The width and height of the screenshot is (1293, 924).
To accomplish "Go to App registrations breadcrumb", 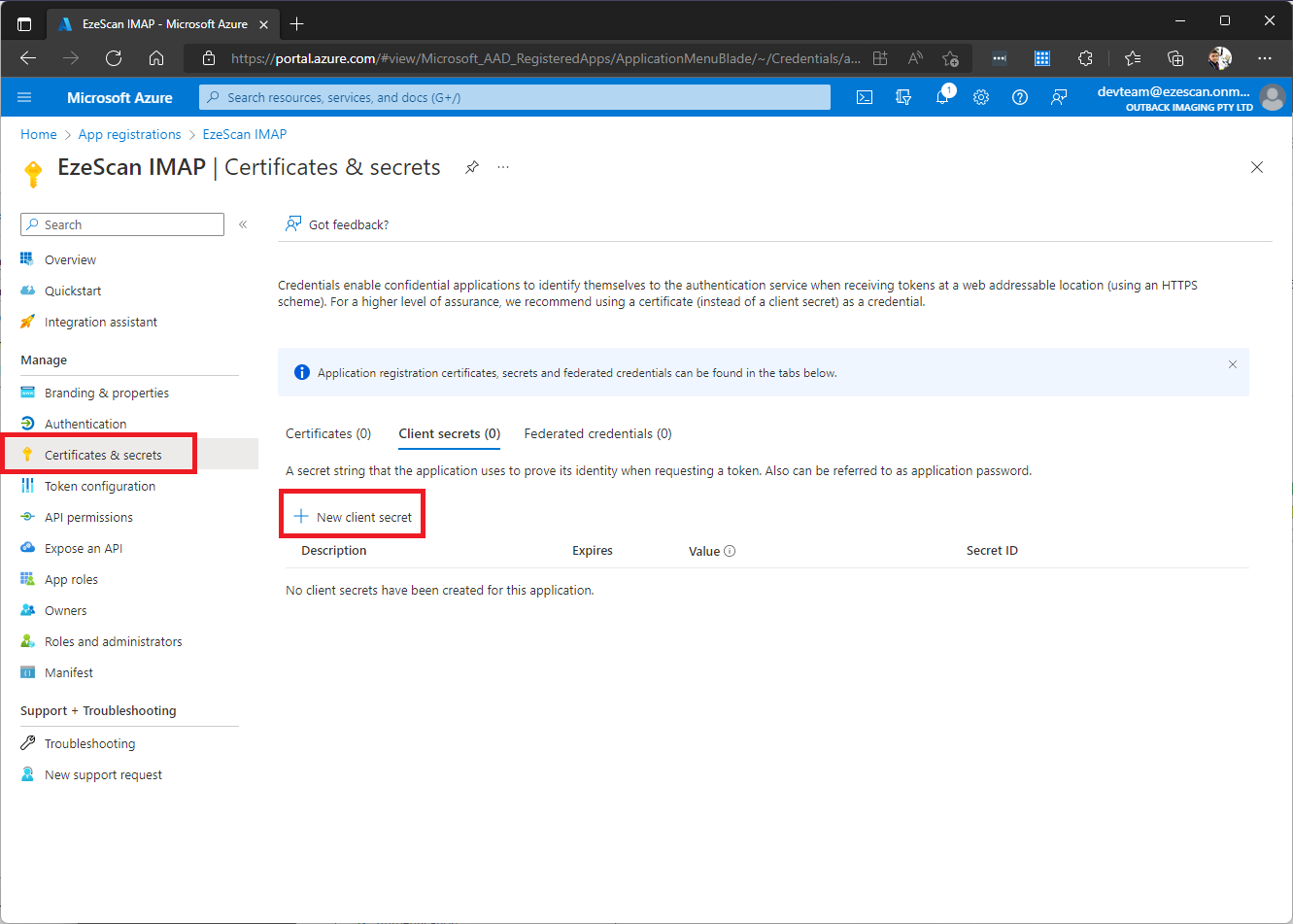I will [129, 134].
